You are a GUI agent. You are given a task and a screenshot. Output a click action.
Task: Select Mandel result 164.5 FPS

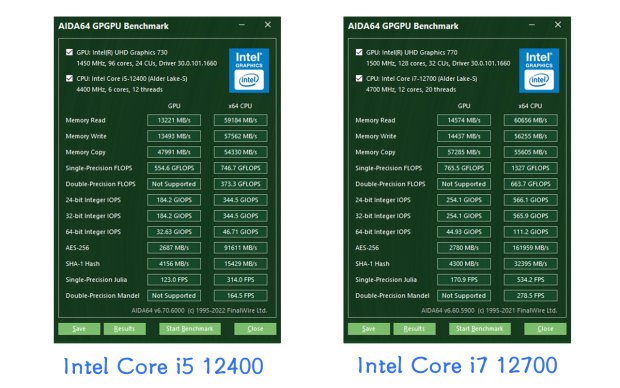(240, 295)
